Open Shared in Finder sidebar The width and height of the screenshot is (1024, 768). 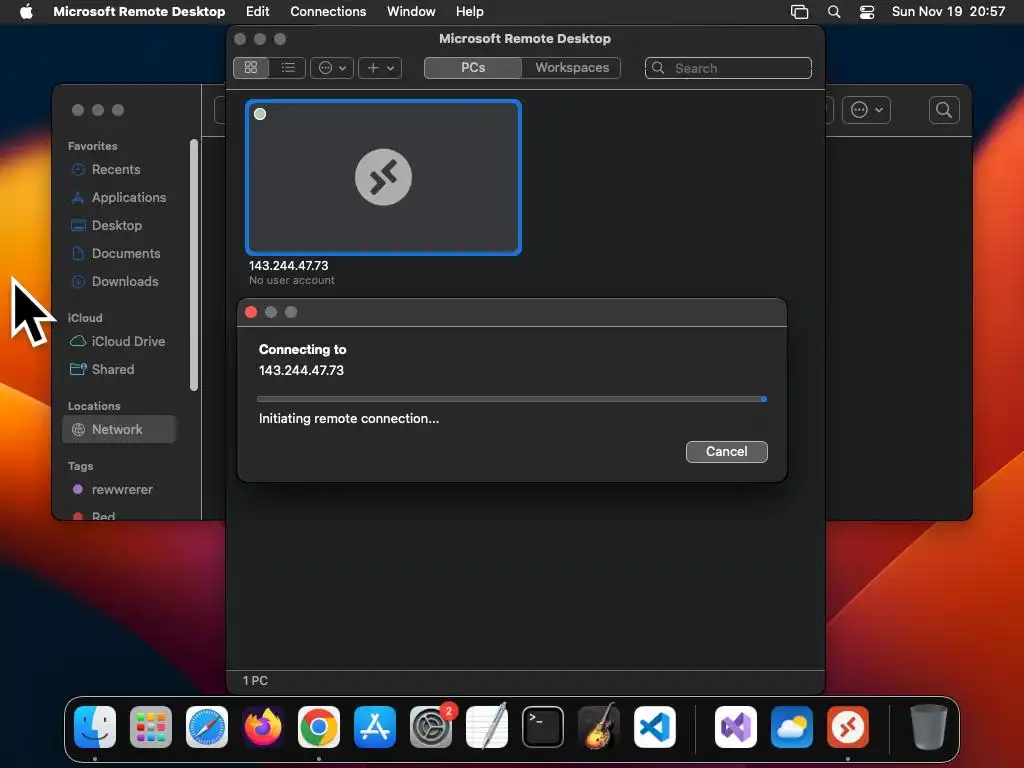pos(119,370)
